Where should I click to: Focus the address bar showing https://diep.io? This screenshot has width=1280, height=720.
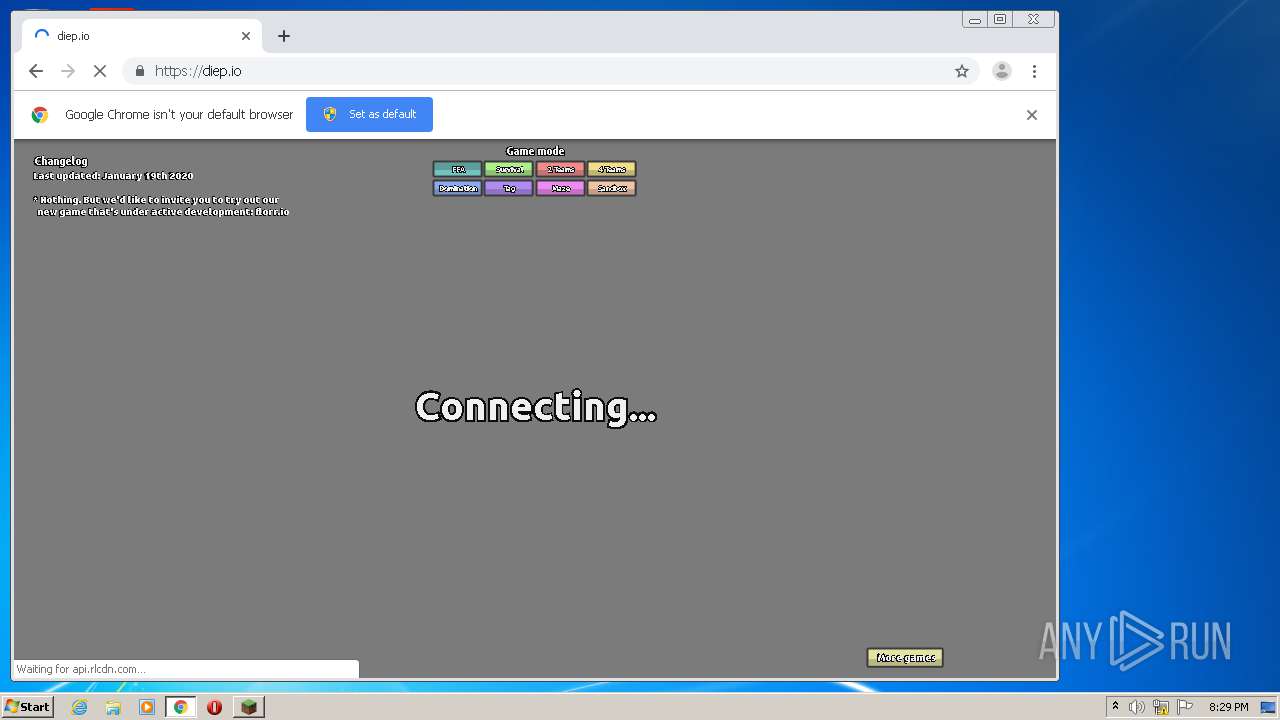pyautogui.click(x=550, y=71)
